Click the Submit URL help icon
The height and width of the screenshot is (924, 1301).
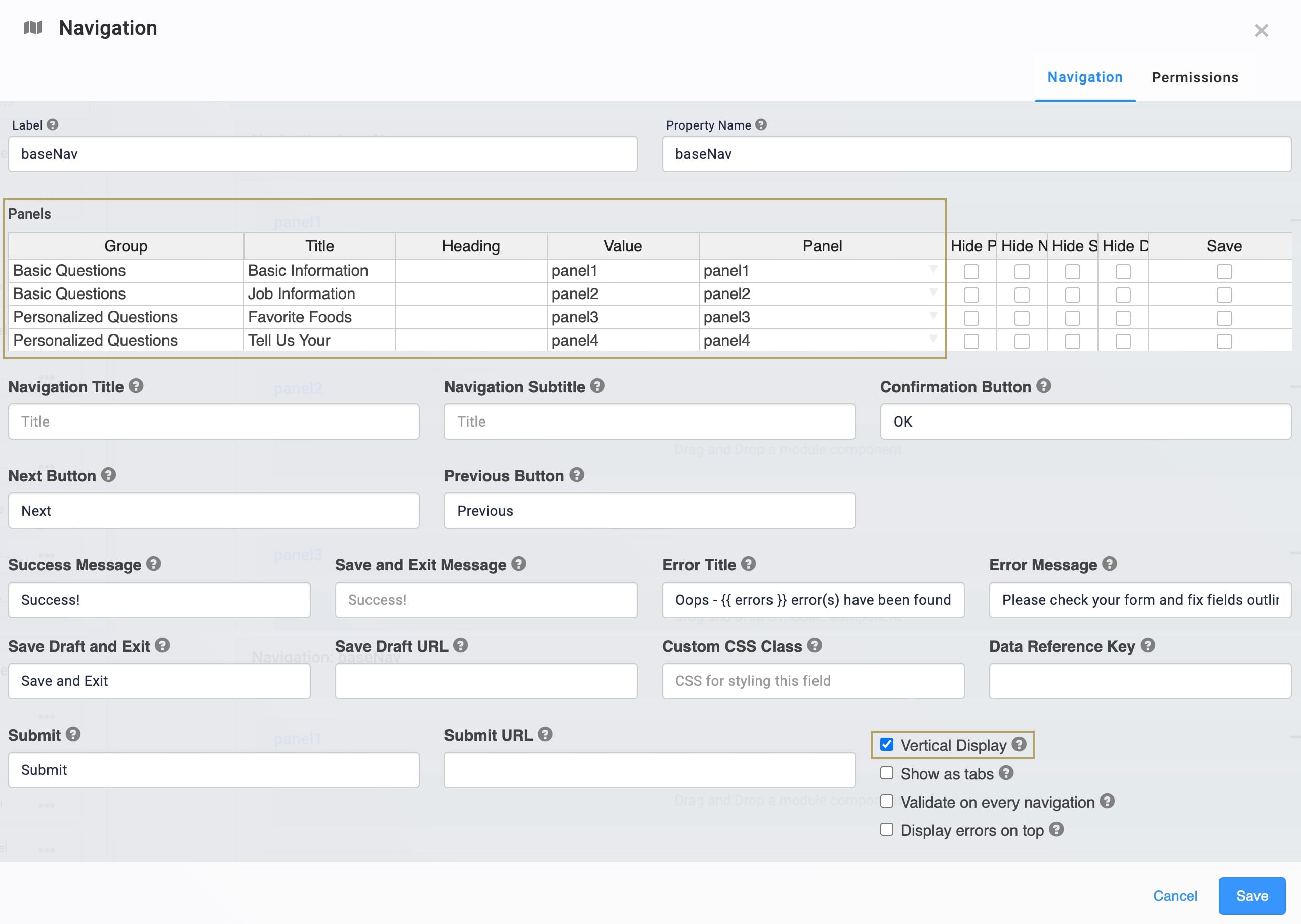pyautogui.click(x=545, y=735)
